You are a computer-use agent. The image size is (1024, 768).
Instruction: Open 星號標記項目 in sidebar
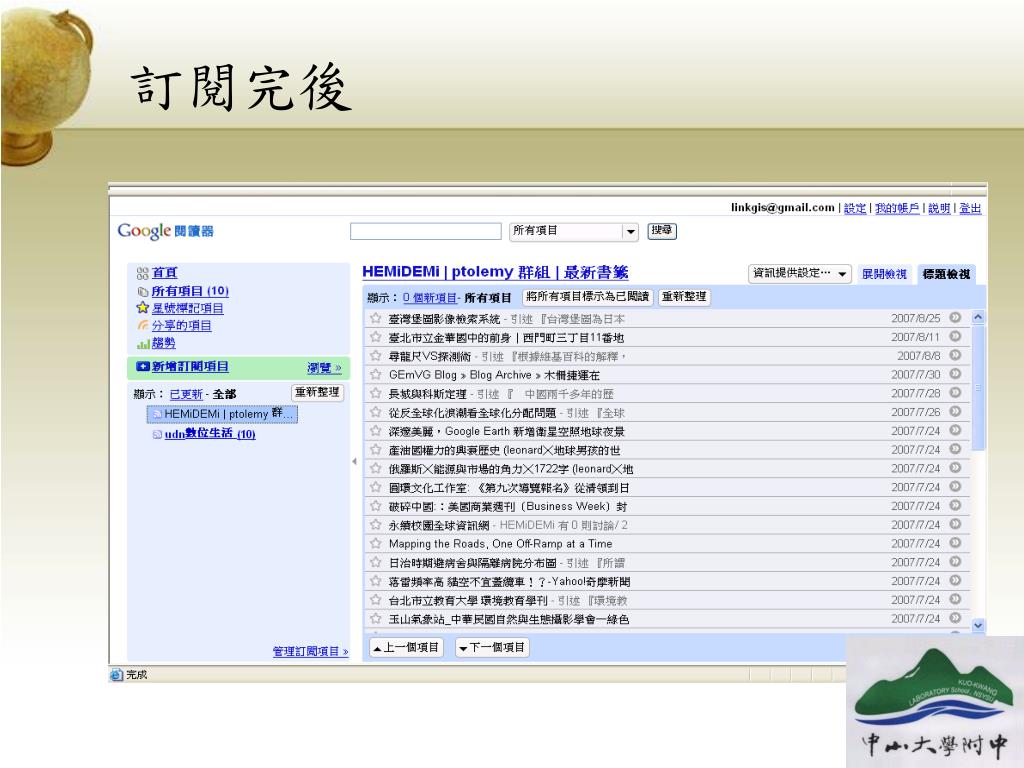tap(188, 308)
